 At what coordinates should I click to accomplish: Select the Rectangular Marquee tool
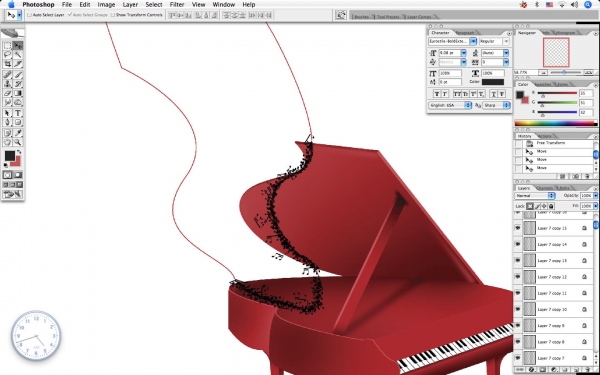[x=7, y=46]
